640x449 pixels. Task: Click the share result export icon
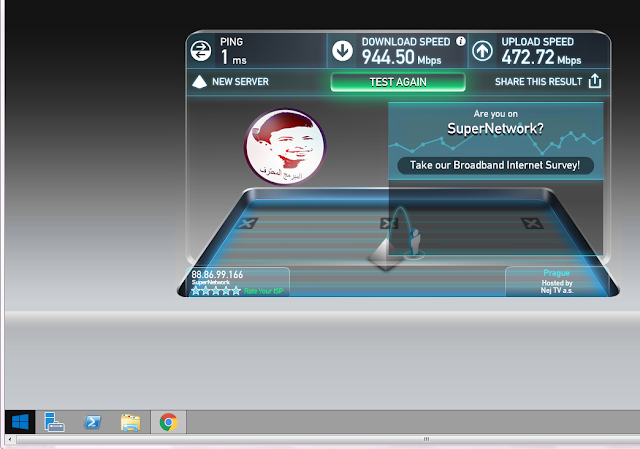point(595,81)
